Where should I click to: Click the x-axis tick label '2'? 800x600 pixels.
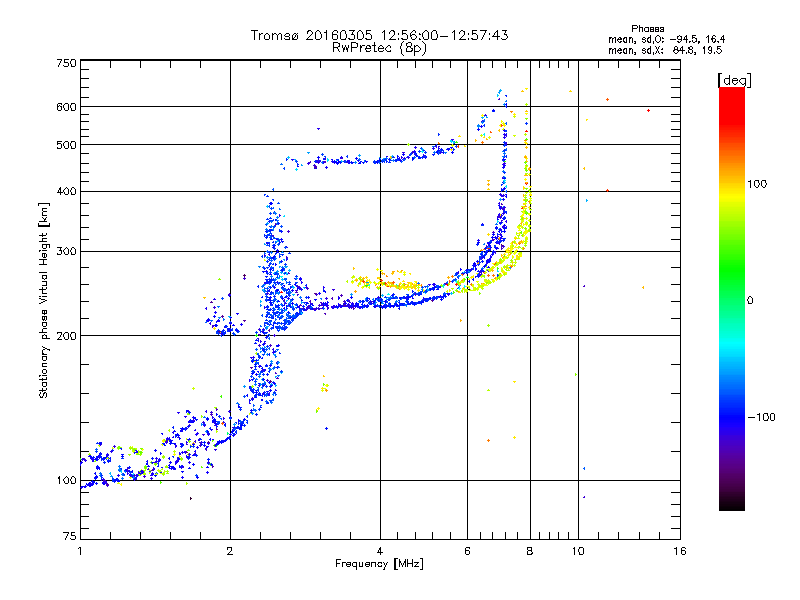coord(230,551)
